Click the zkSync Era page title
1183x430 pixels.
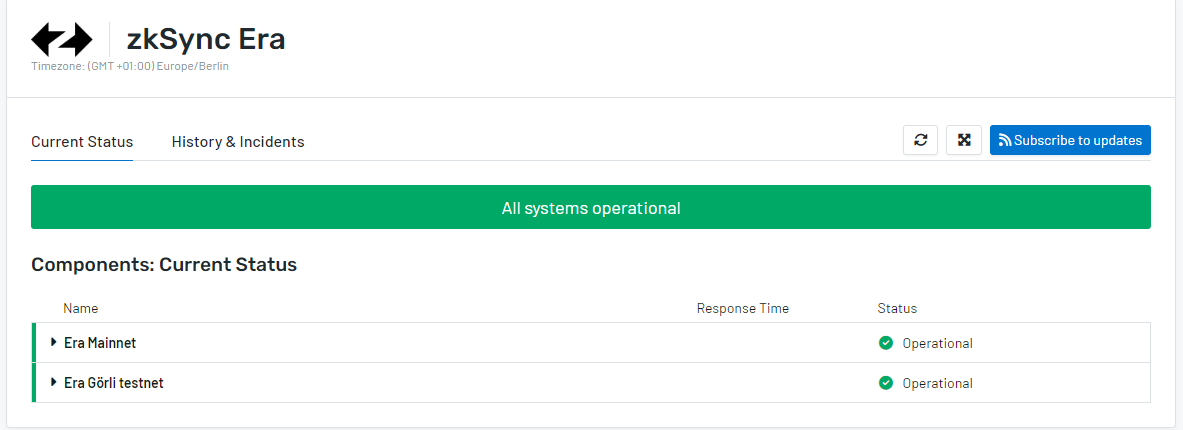pos(205,39)
